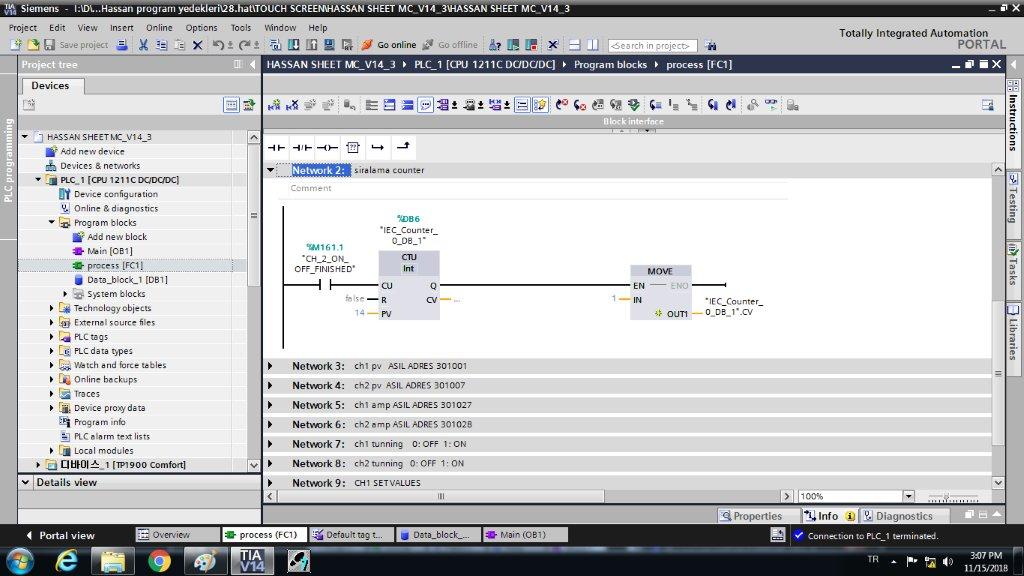Screen dimensions: 1024x576
Task: Collapse Network 2 siralama counter
Action: tap(270, 170)
